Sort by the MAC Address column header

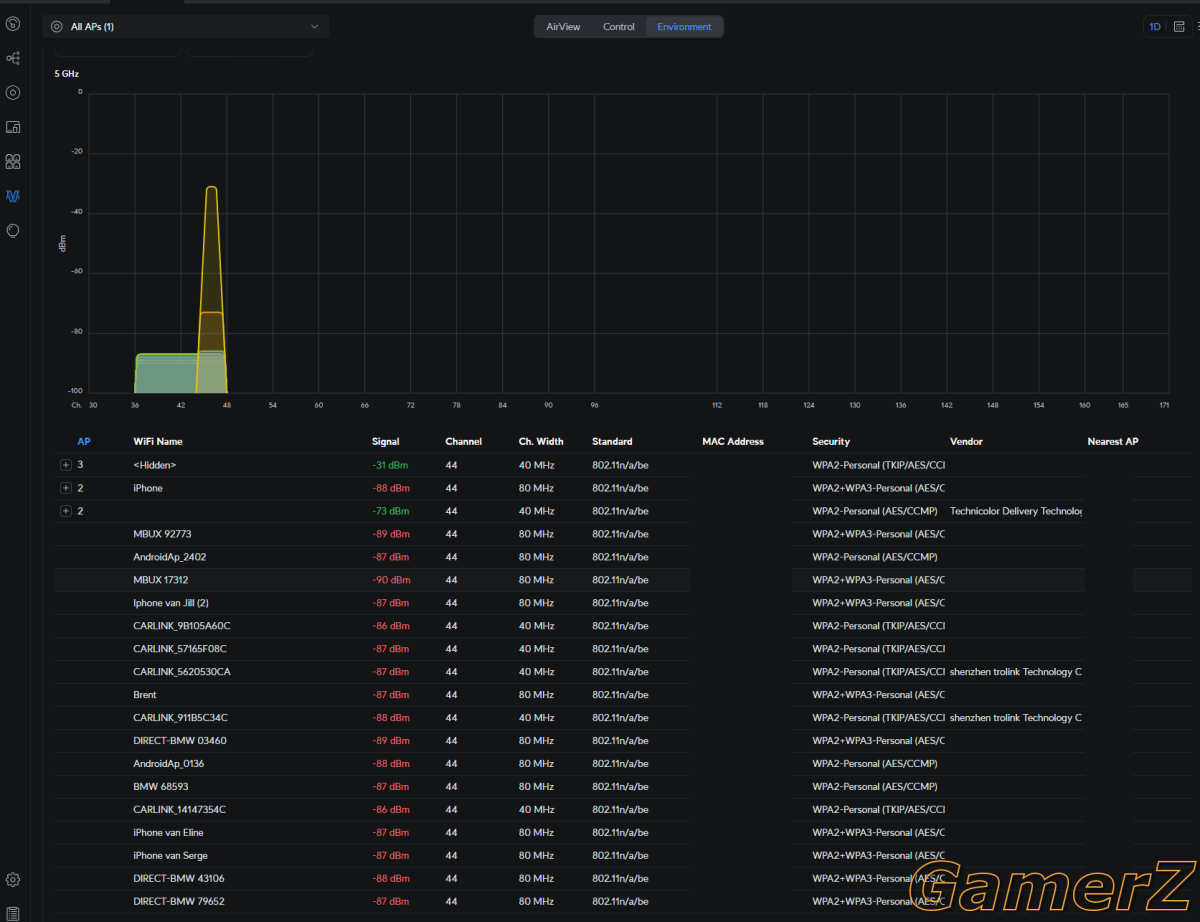click(x=733, y=442)
